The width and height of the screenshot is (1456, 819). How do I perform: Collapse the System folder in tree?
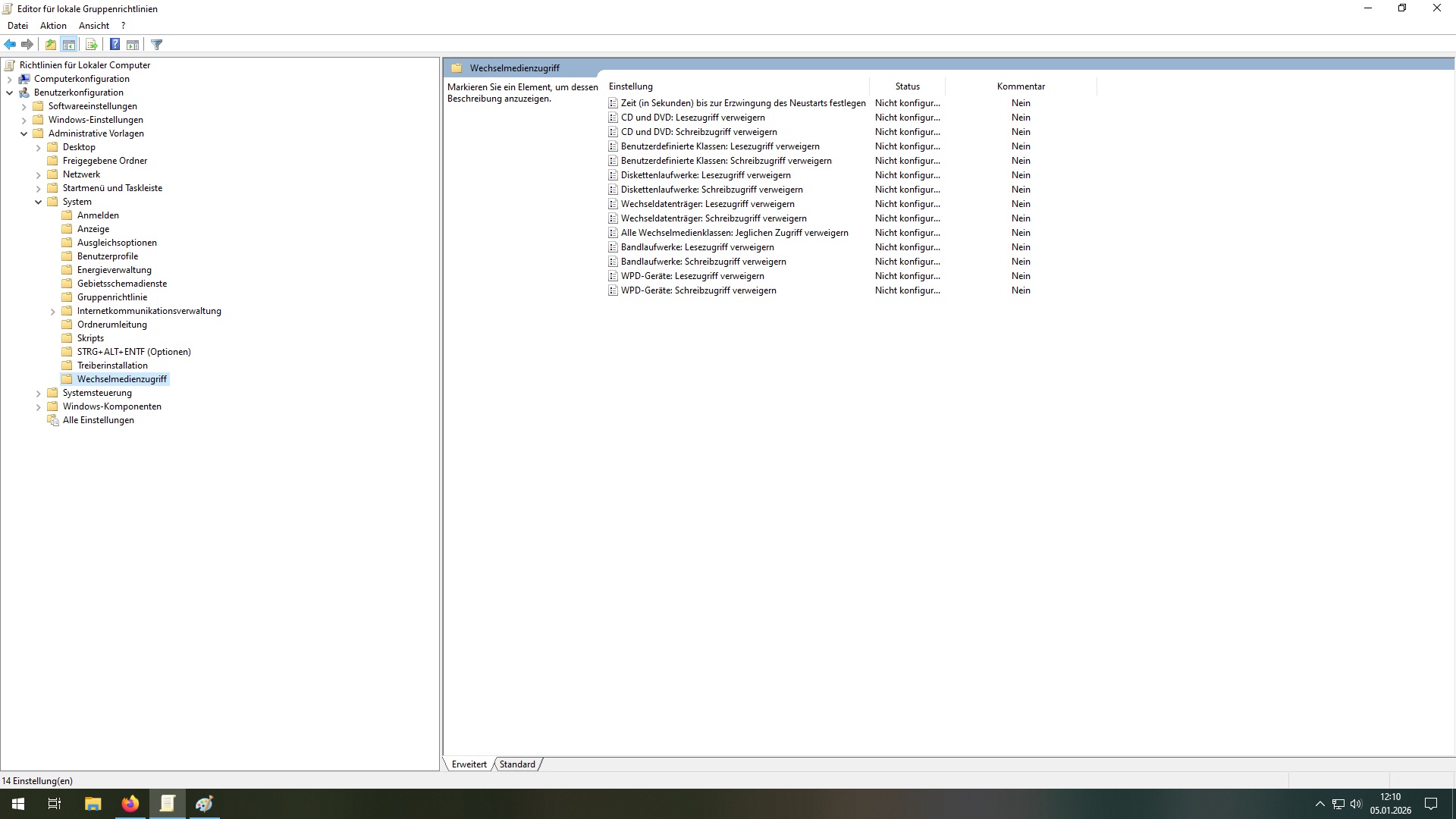tap(38, 202)
